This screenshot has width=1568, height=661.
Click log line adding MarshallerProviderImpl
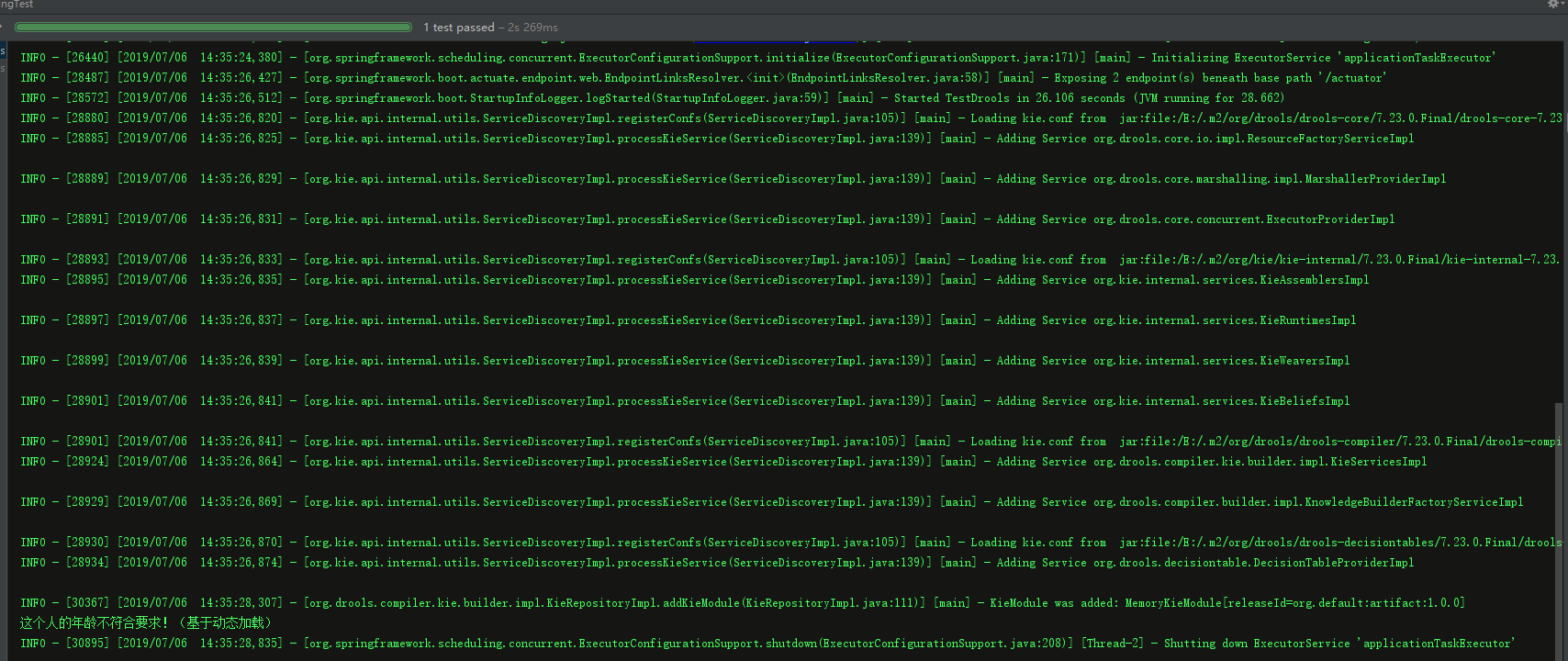click(x=733, y=179)
